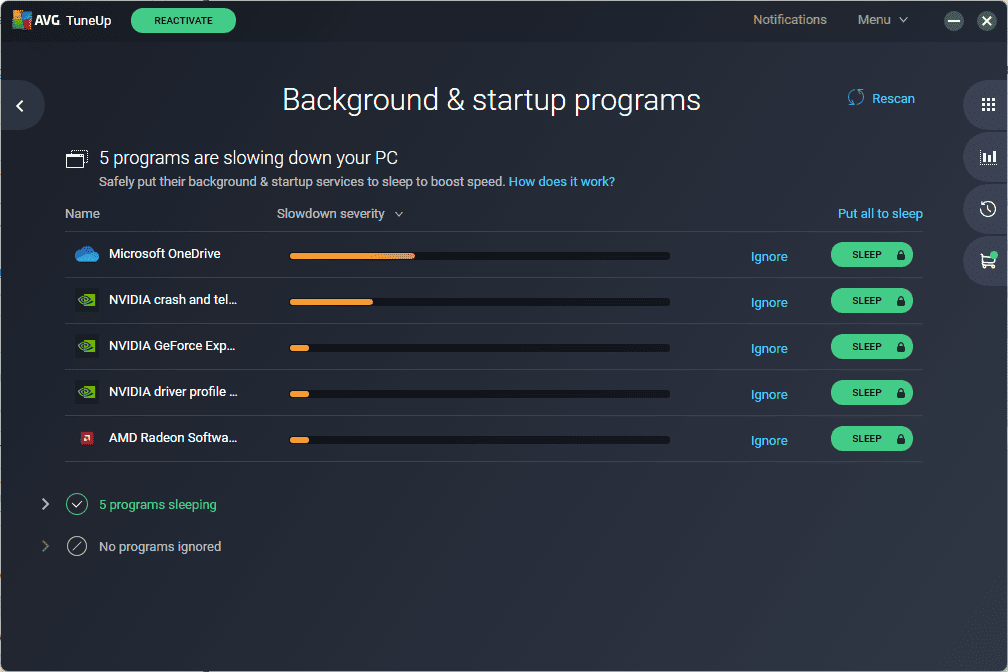The height and width of the screenshot is (672, 1008).
Task: Put NVIDIA GeForce Experience to sleep
Action: [x=872, y=347]
